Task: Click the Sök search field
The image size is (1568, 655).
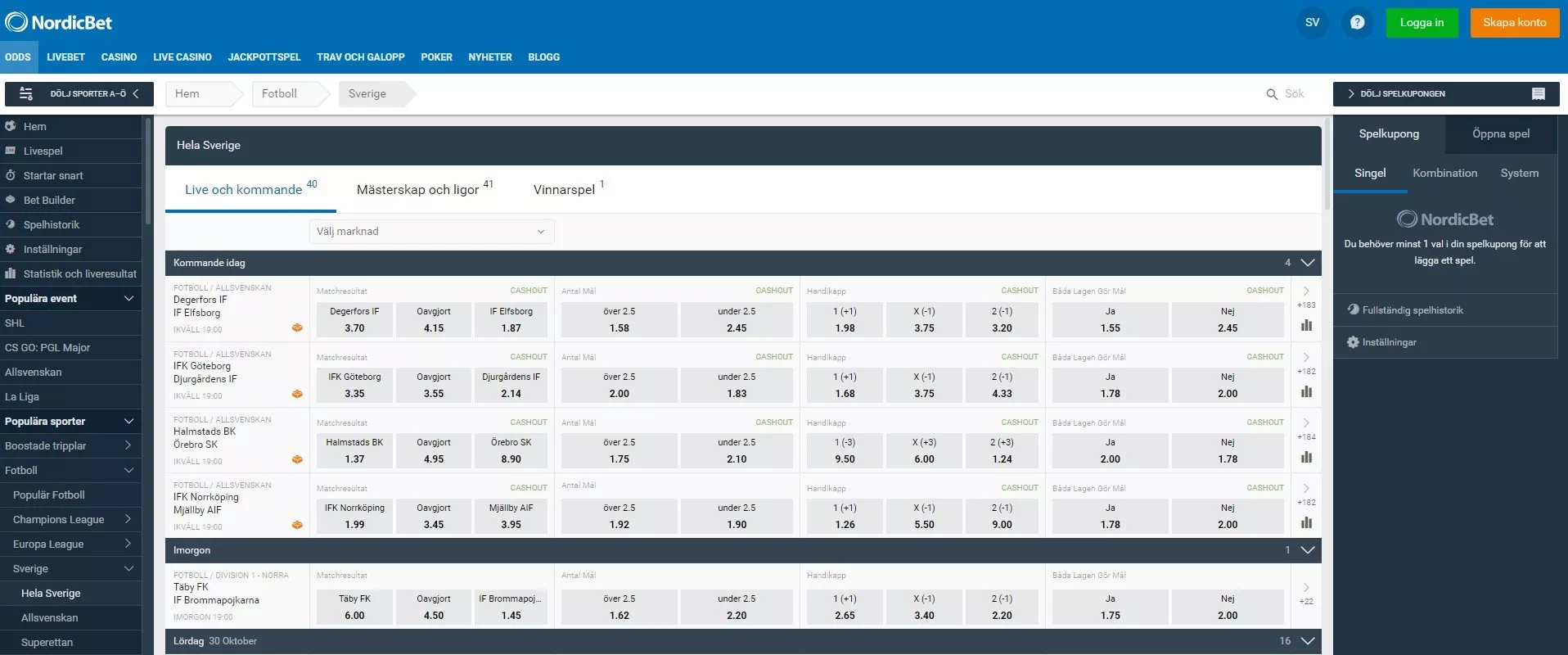Action: (x=1295, y=94)
